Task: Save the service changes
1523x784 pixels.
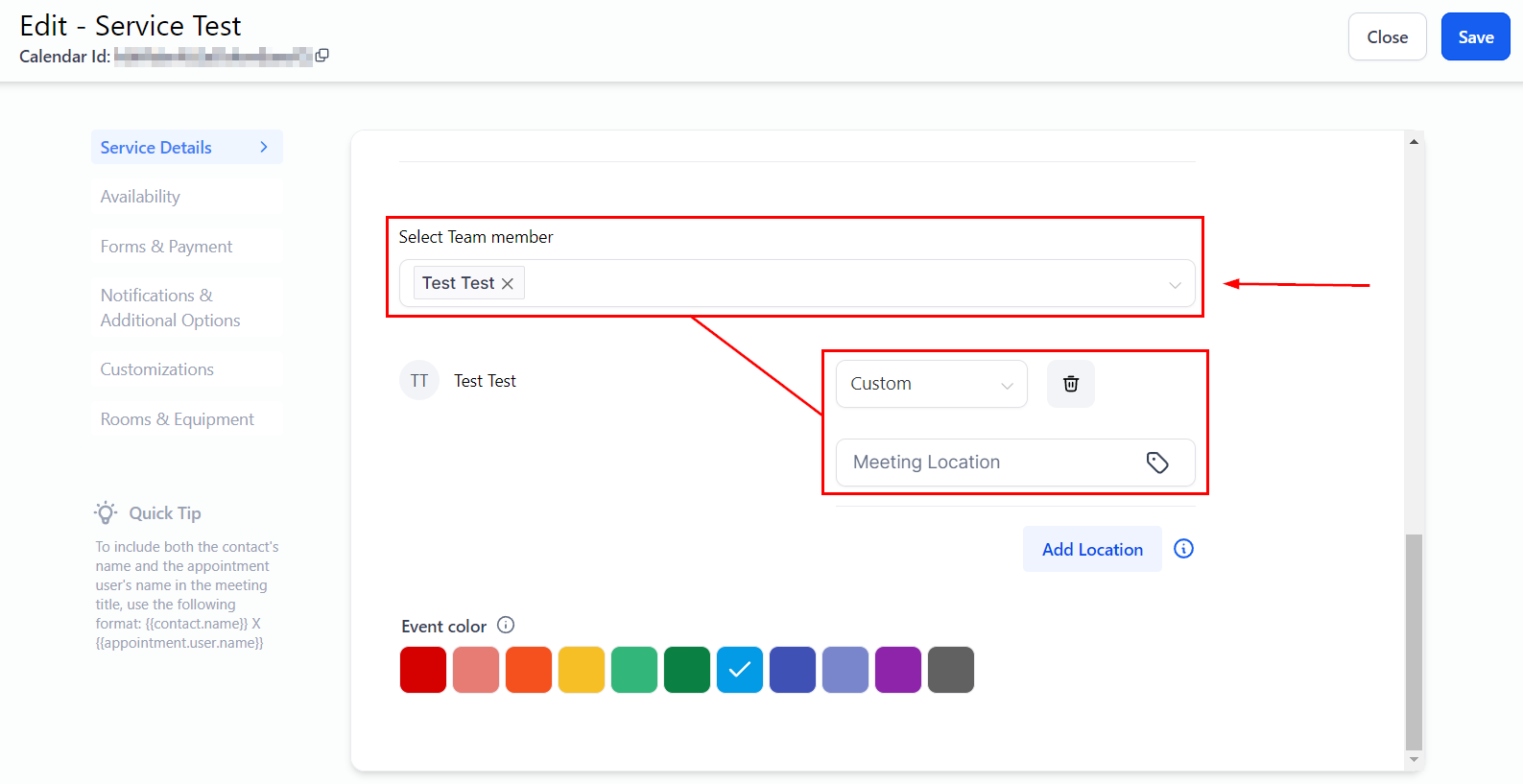Action: point(1475,37)
